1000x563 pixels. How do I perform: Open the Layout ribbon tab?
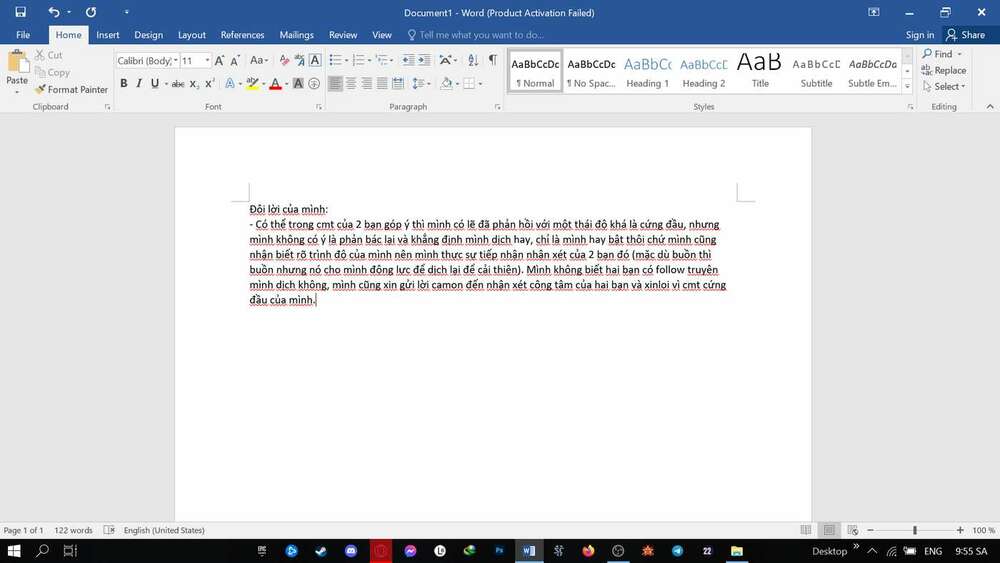tap(192, 35)
